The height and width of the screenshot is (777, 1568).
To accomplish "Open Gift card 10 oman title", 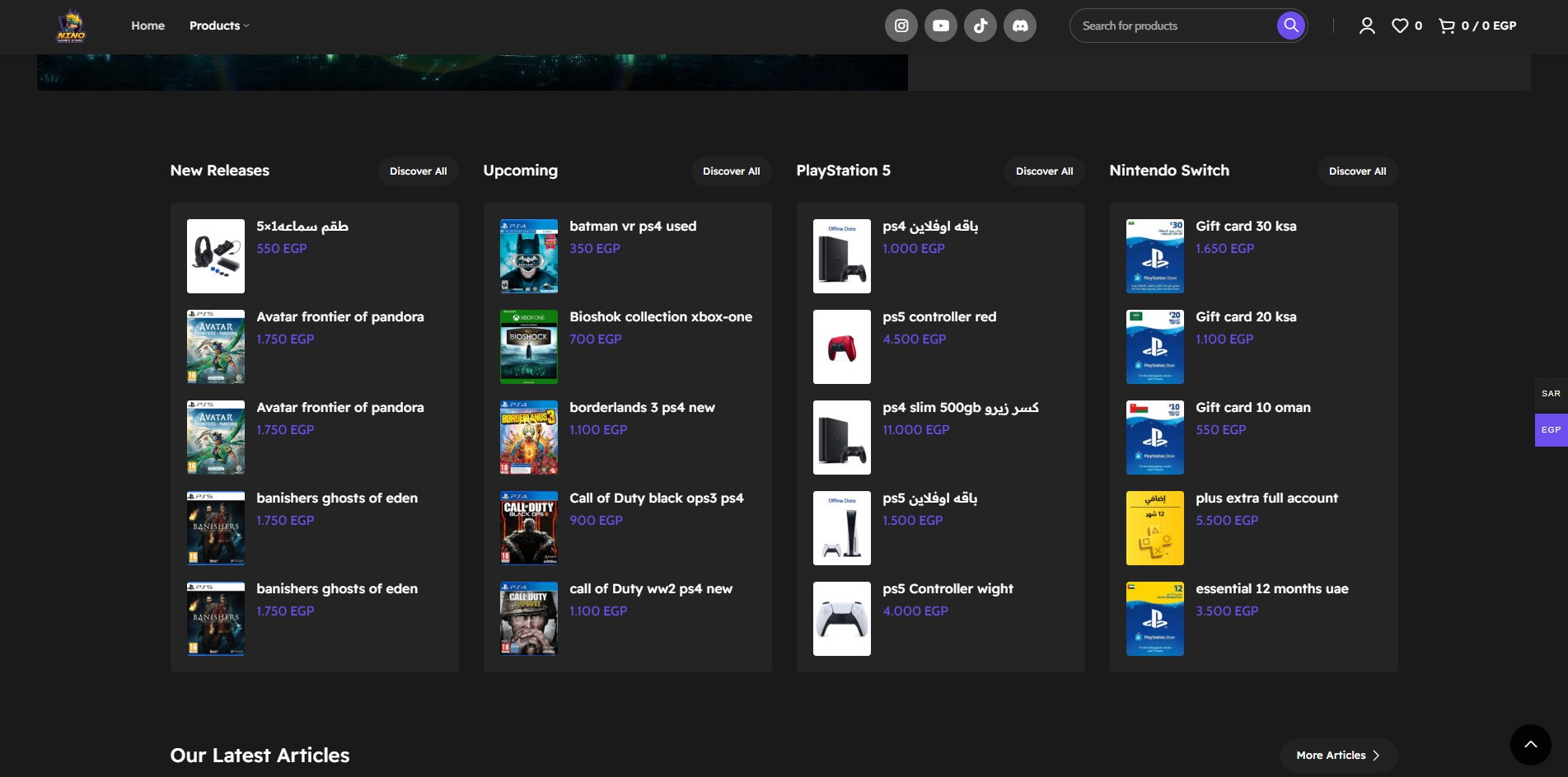I will click(1253, 408).
